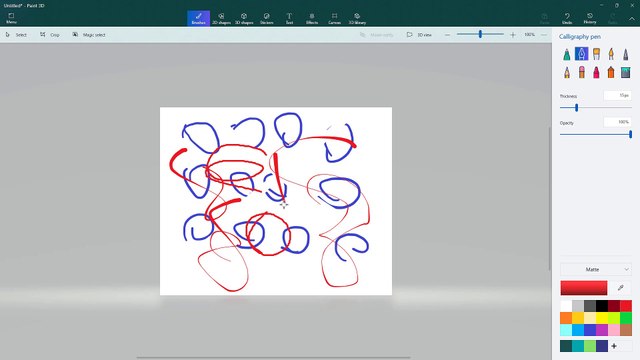Click the Opacity value field

point(618,122)
